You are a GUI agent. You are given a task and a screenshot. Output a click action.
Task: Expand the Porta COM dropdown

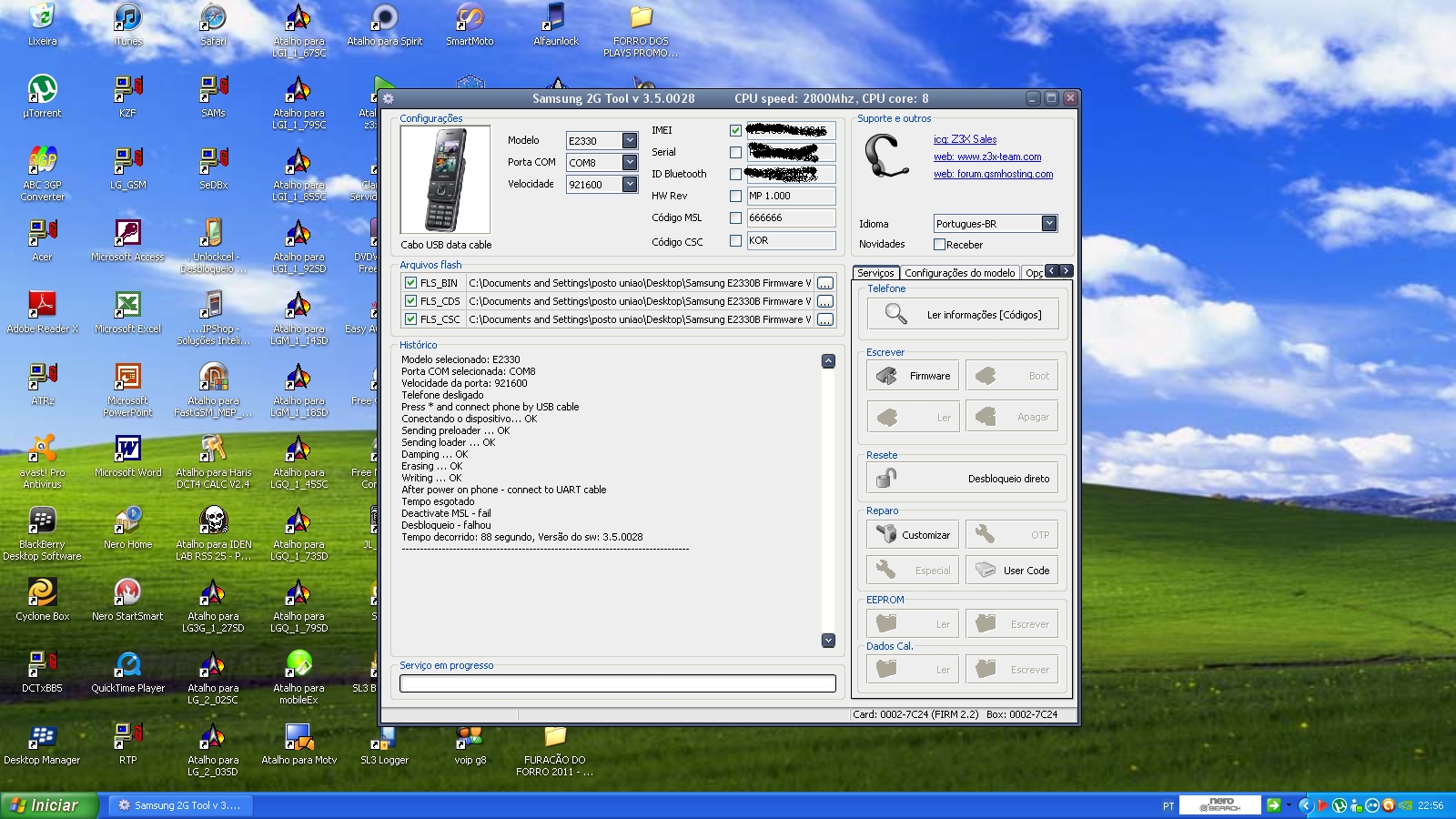[630, 162]
